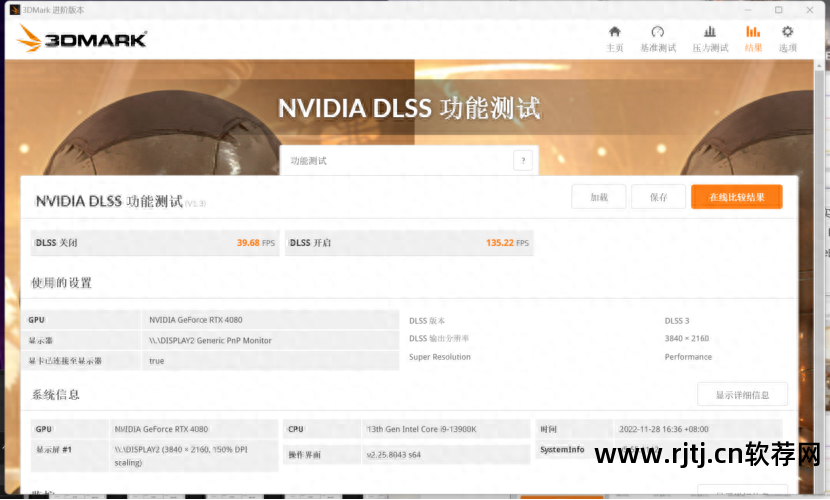The height and width of the screenshot is (500, 830).
Task: Click the 使用的设置 section heading
Action: 61,283
